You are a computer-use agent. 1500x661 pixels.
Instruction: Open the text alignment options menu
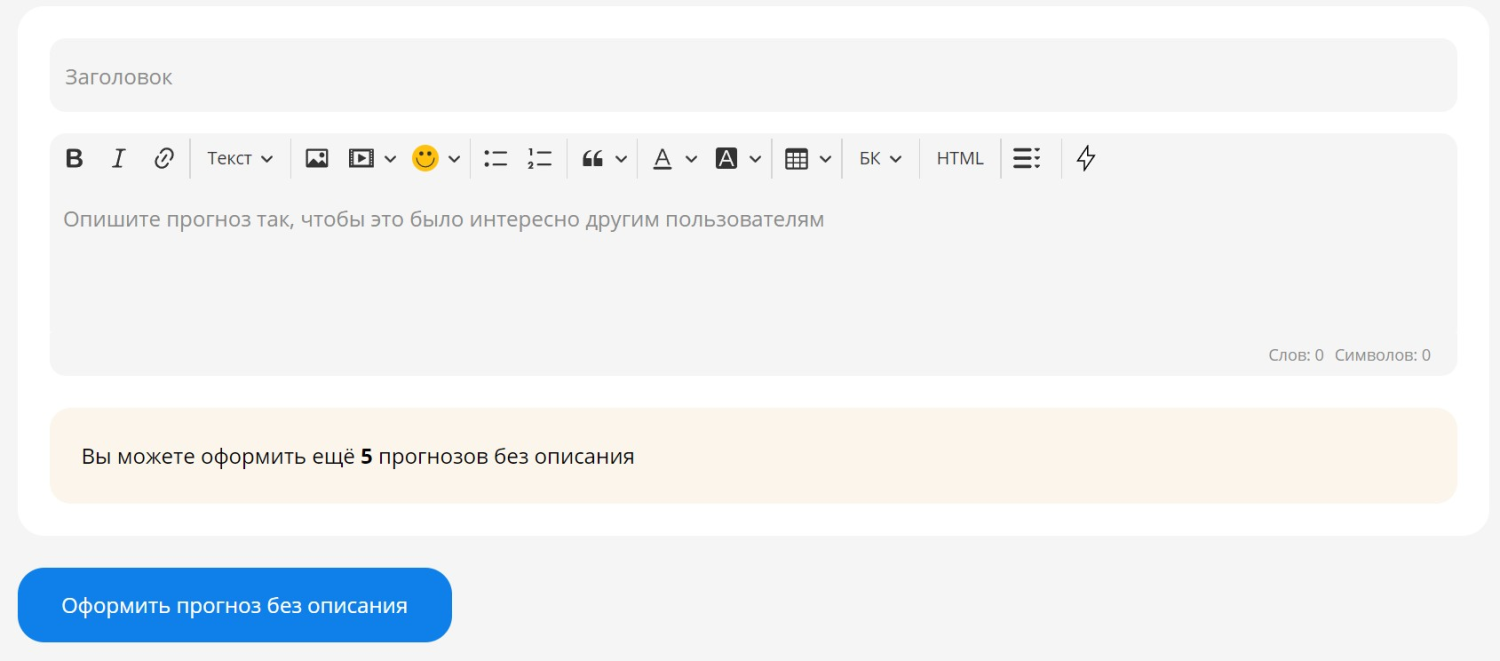point(1027,158)
